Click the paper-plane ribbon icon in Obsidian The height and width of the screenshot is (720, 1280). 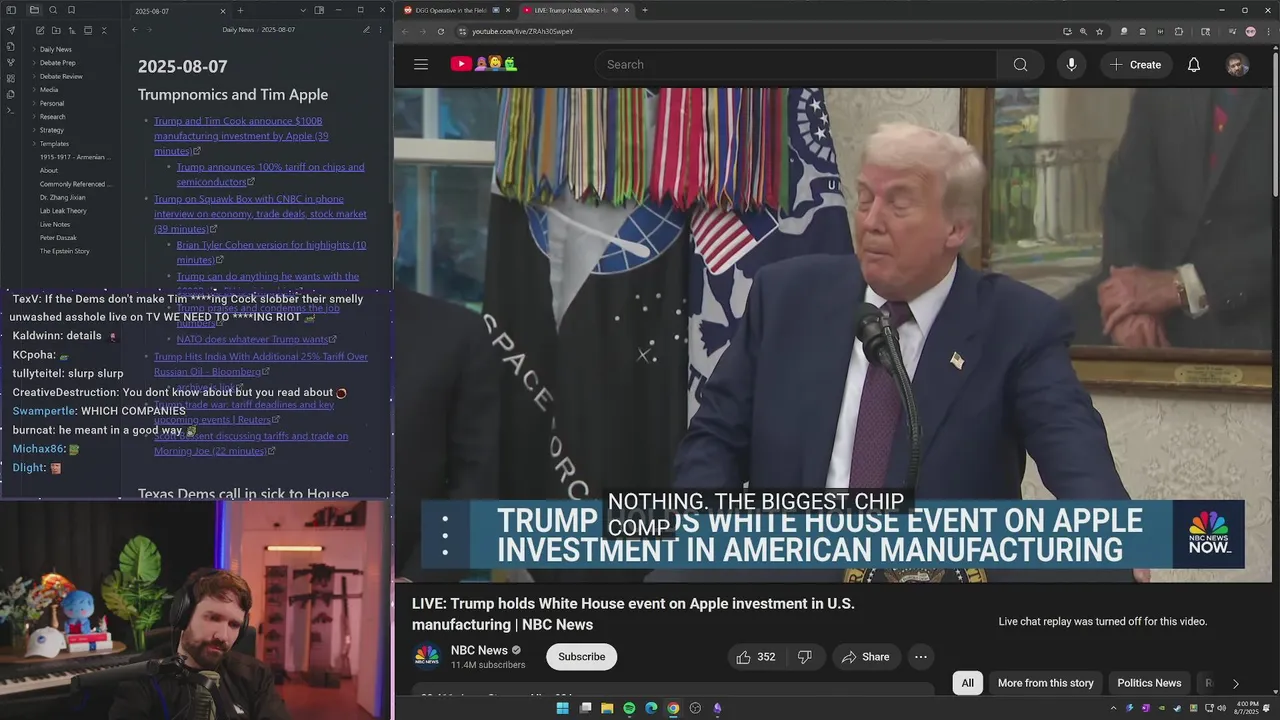(x=11, y=30)
